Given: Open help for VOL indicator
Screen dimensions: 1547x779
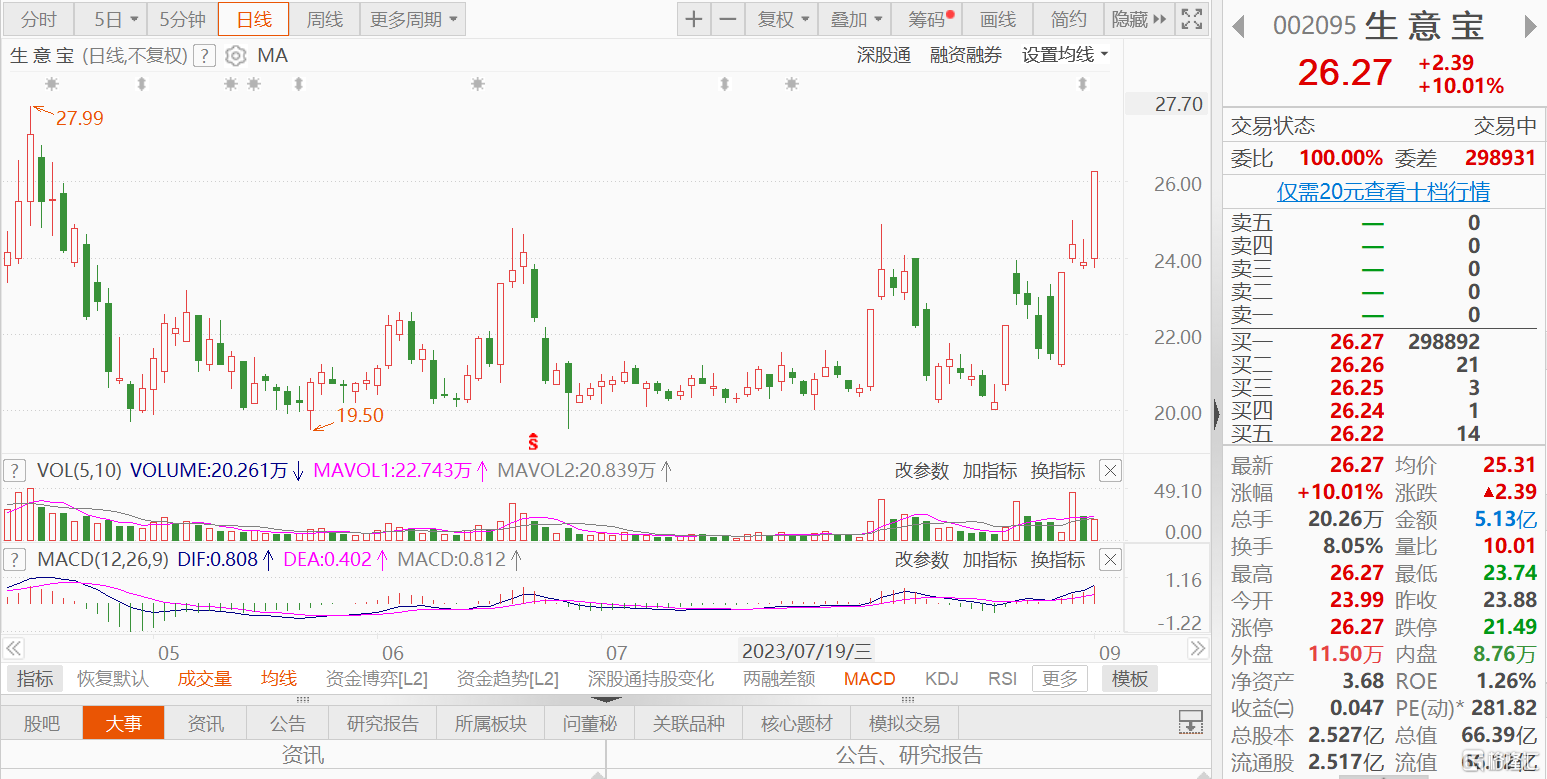Looking at the screenshot, I should [x=15, y=470].
